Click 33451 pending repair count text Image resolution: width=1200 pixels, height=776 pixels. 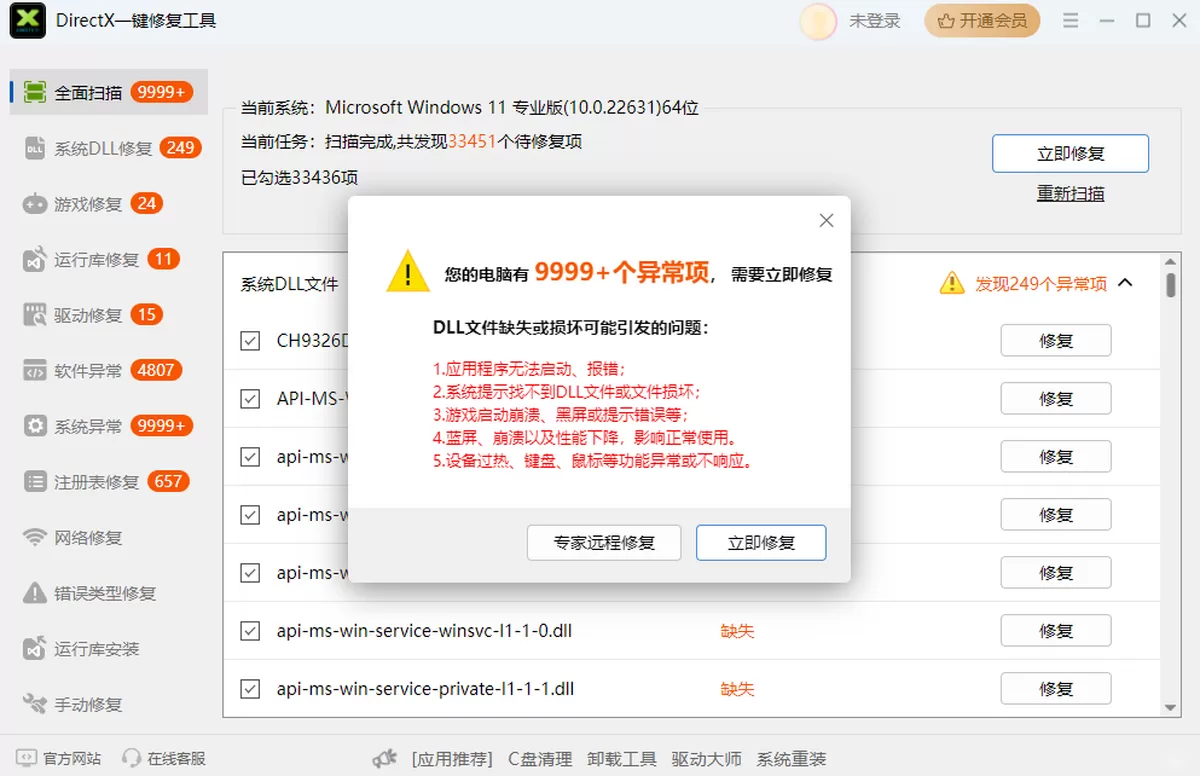(x=472, y=142)
